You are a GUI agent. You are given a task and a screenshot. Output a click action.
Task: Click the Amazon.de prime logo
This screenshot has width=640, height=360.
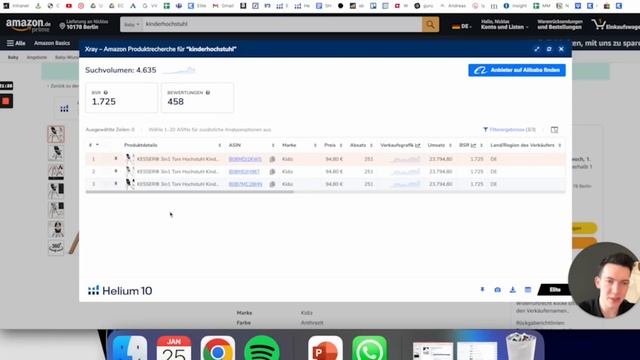pos(28,25)
